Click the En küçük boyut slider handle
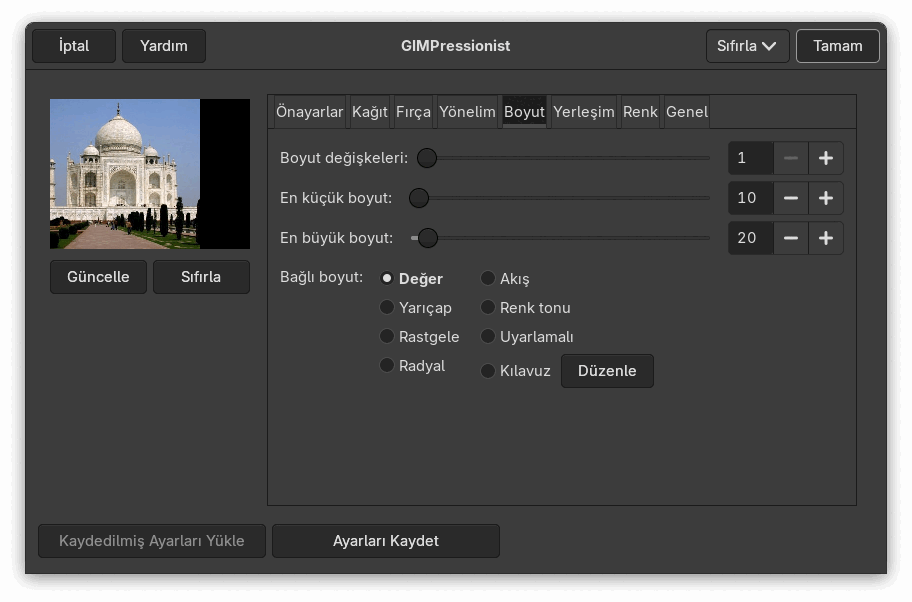Image resolution: width=912 pixels, height=602 pixels. (x=419, y=198)
